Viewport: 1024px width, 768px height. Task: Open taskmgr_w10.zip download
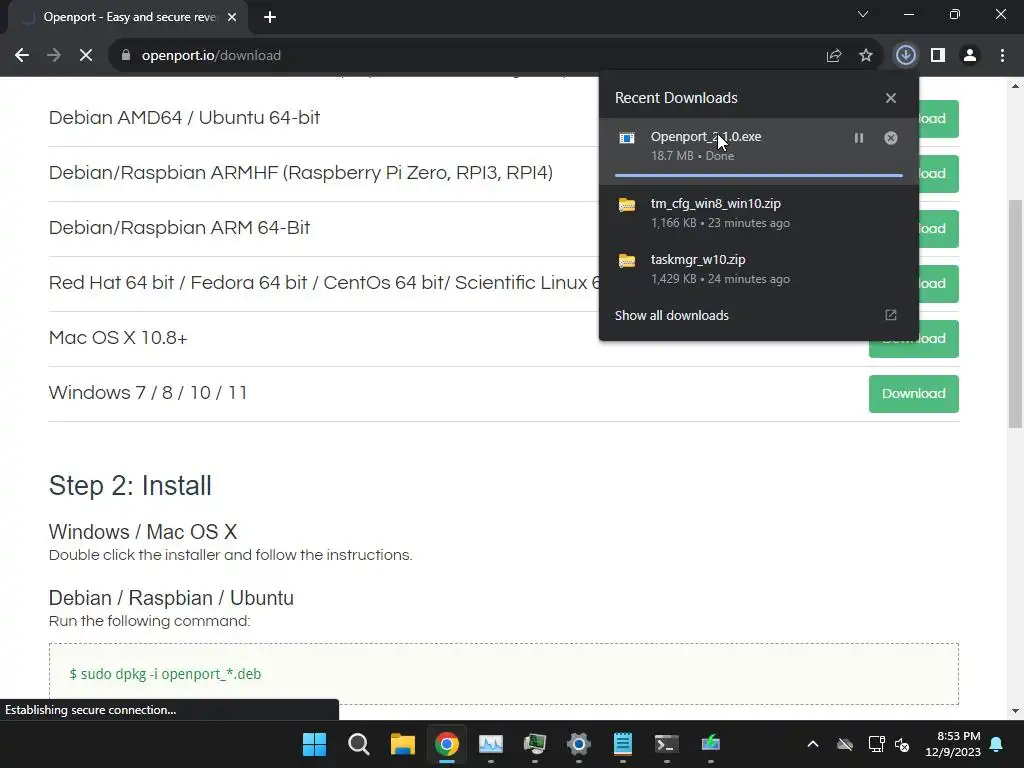tap(758, 268)
